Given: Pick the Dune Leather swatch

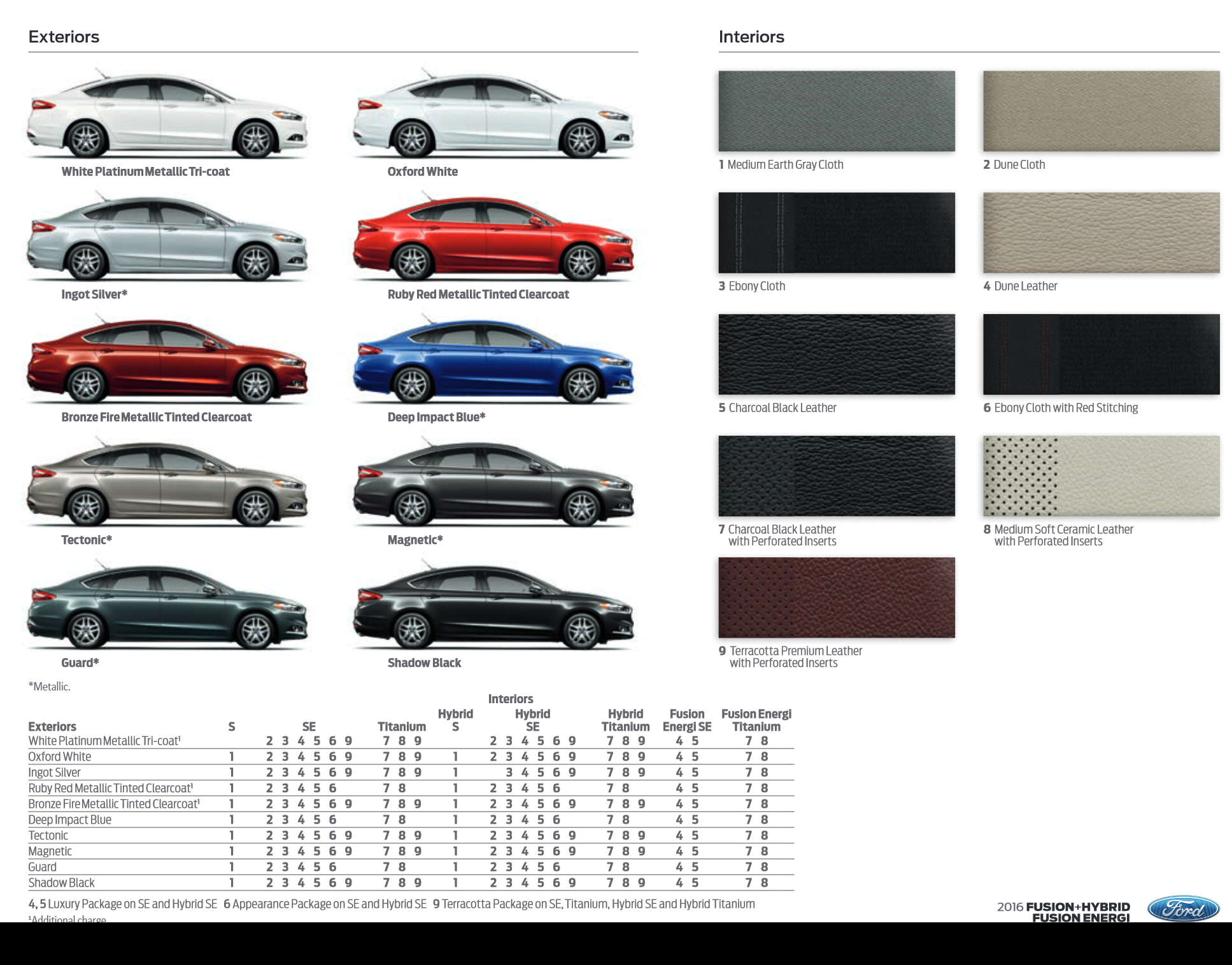Looking at the screenshot, I should 1101,232.
